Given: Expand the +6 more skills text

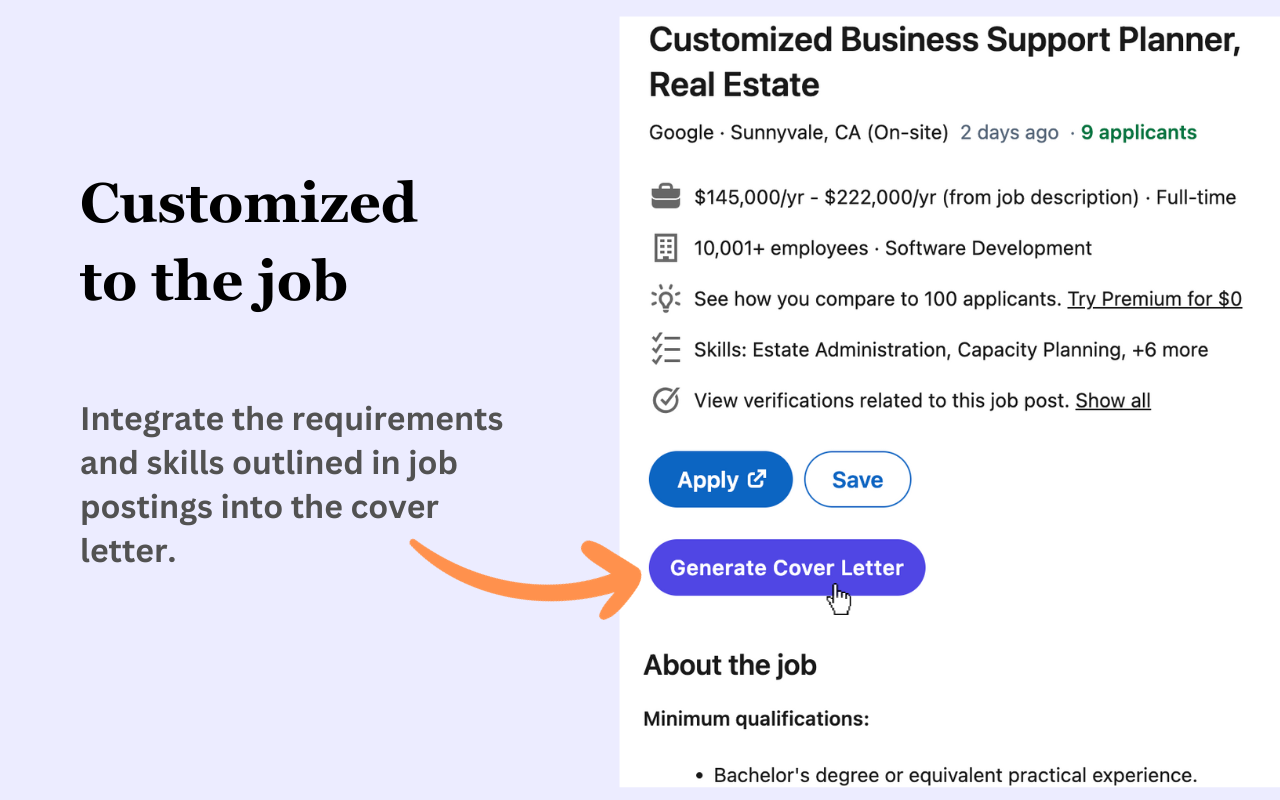Looking at the screenshot, I should 1169,350.
